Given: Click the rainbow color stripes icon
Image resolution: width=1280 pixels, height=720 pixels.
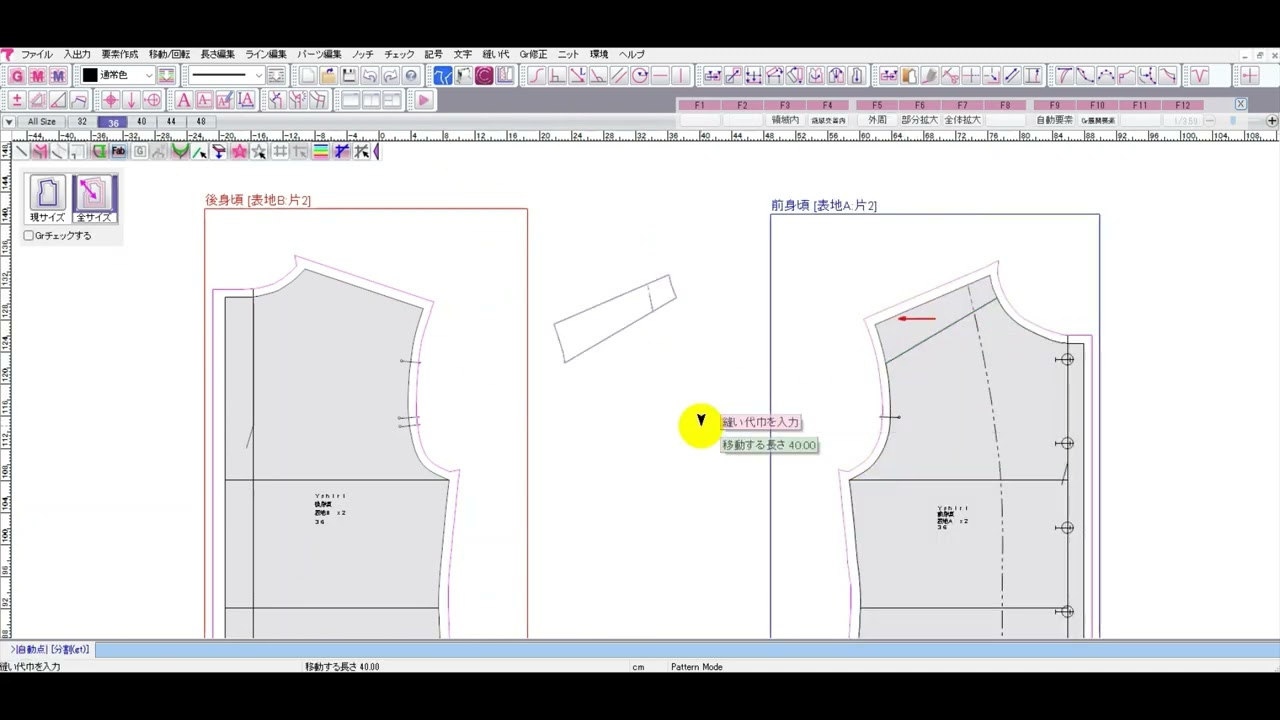Looking at the screenshot, I should 321,152.
